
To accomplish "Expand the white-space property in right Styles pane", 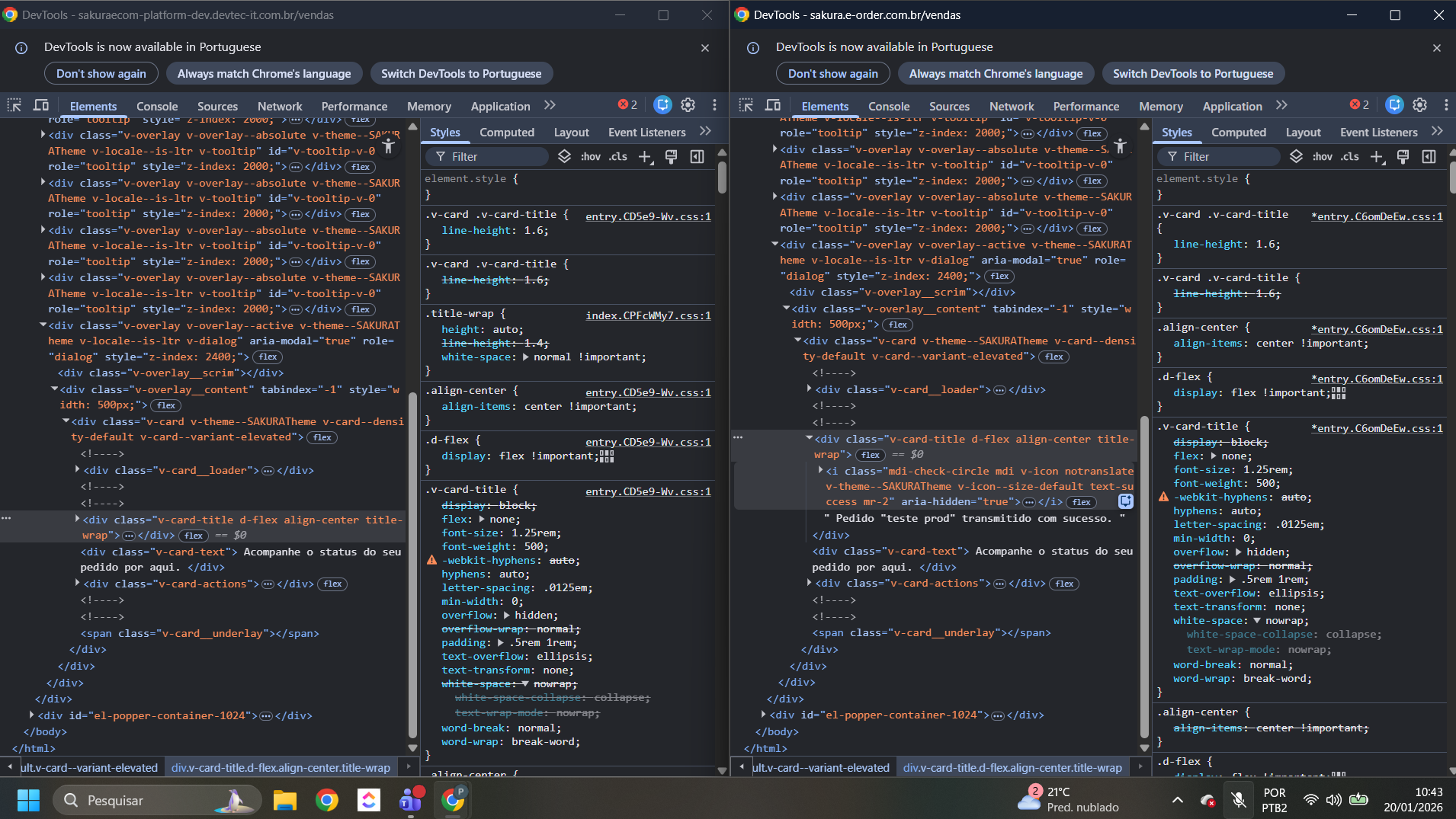I will 1256,621.
